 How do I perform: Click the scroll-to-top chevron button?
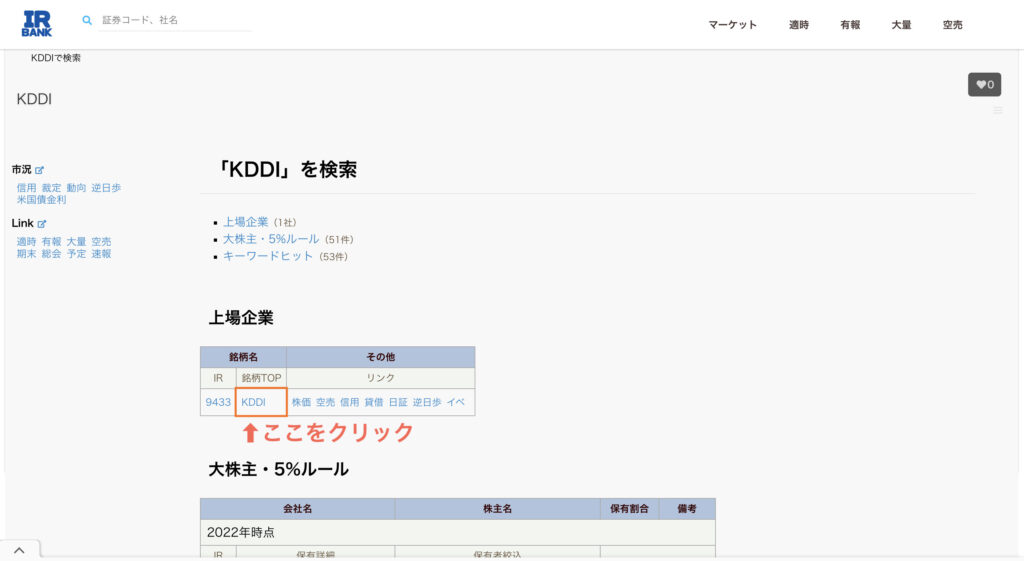tap(20, 551)
